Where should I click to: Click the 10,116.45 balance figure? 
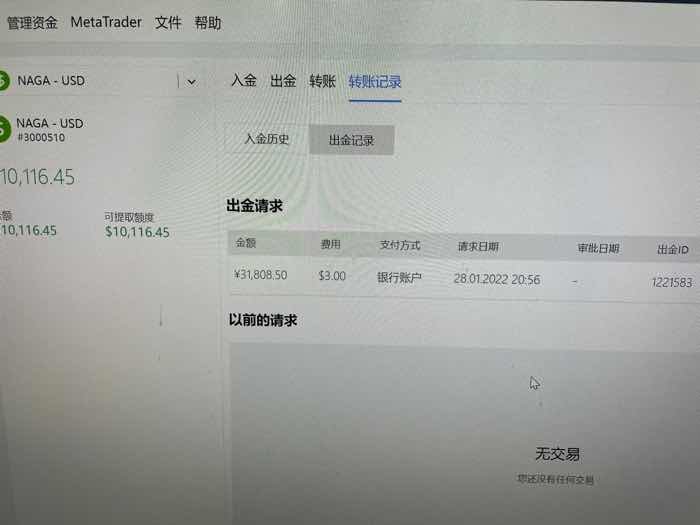pyautogui.click(x=38, y=177)
